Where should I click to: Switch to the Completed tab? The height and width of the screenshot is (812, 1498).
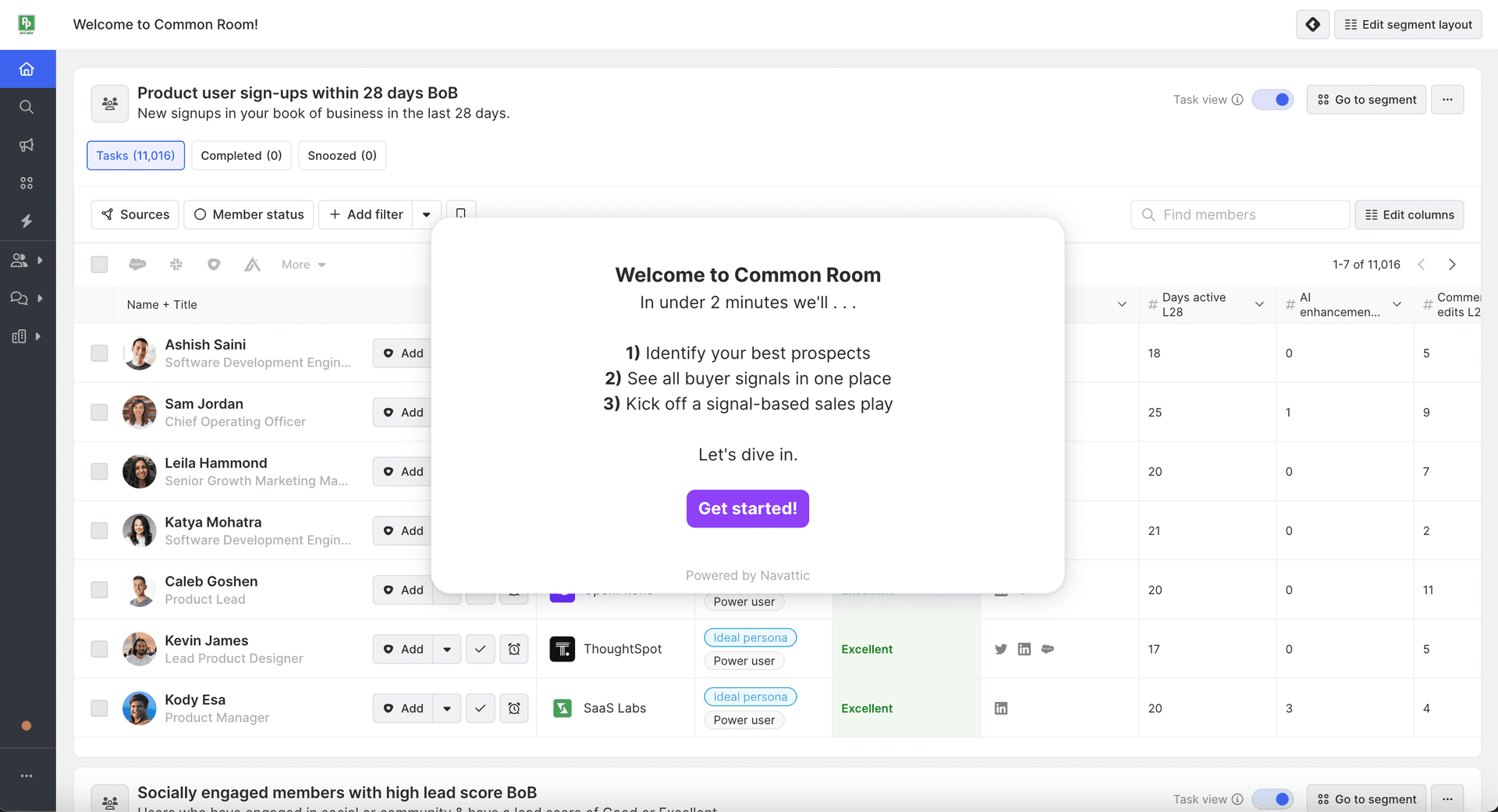(240, 155)
